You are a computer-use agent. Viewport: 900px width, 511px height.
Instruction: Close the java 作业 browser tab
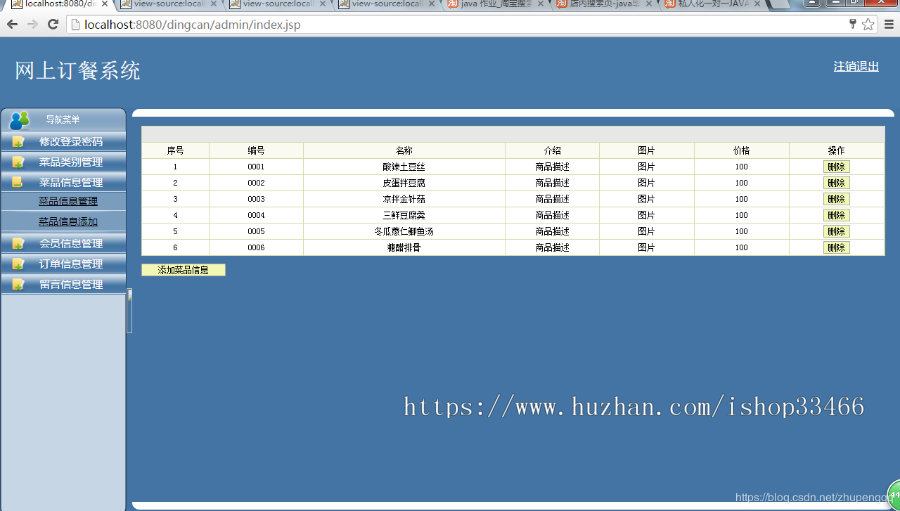click(541, 4)
